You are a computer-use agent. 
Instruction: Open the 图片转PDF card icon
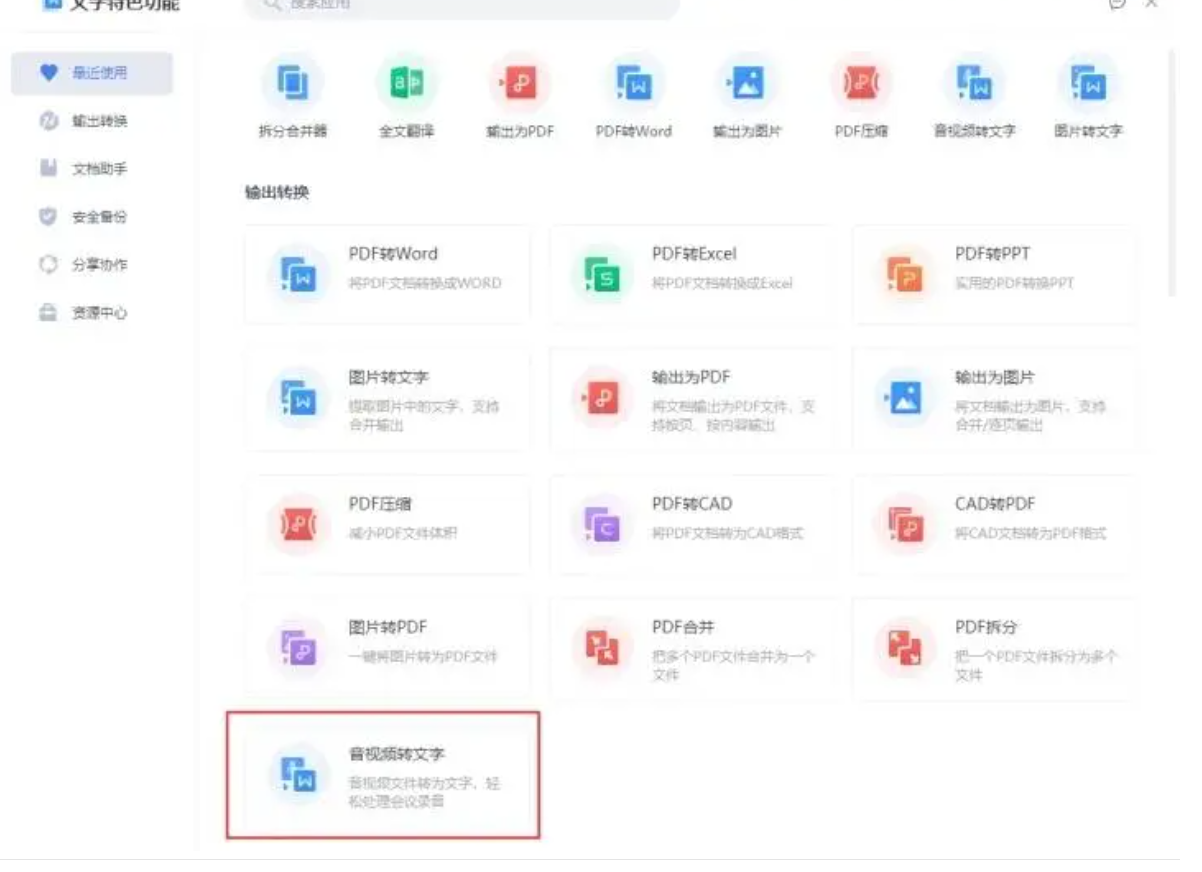(298, 648)
